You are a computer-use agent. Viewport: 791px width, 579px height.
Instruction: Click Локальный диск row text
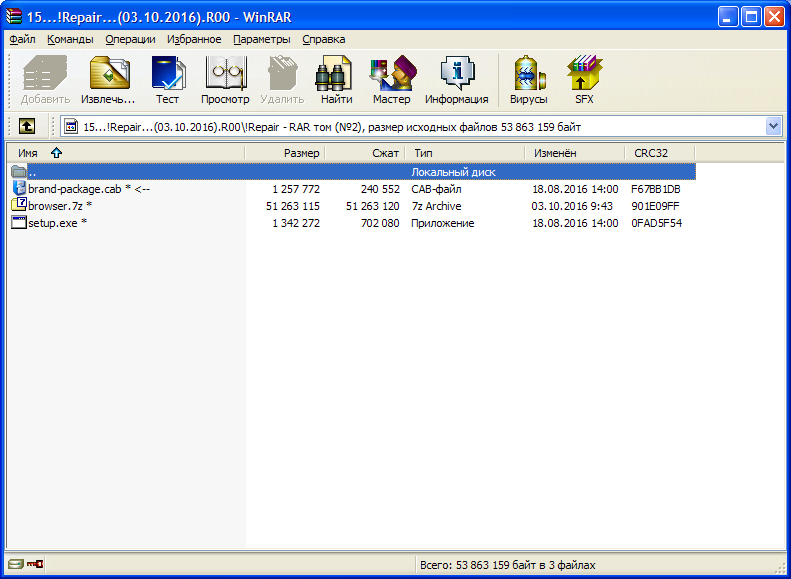pyautogui.click(x=454, y=172)
